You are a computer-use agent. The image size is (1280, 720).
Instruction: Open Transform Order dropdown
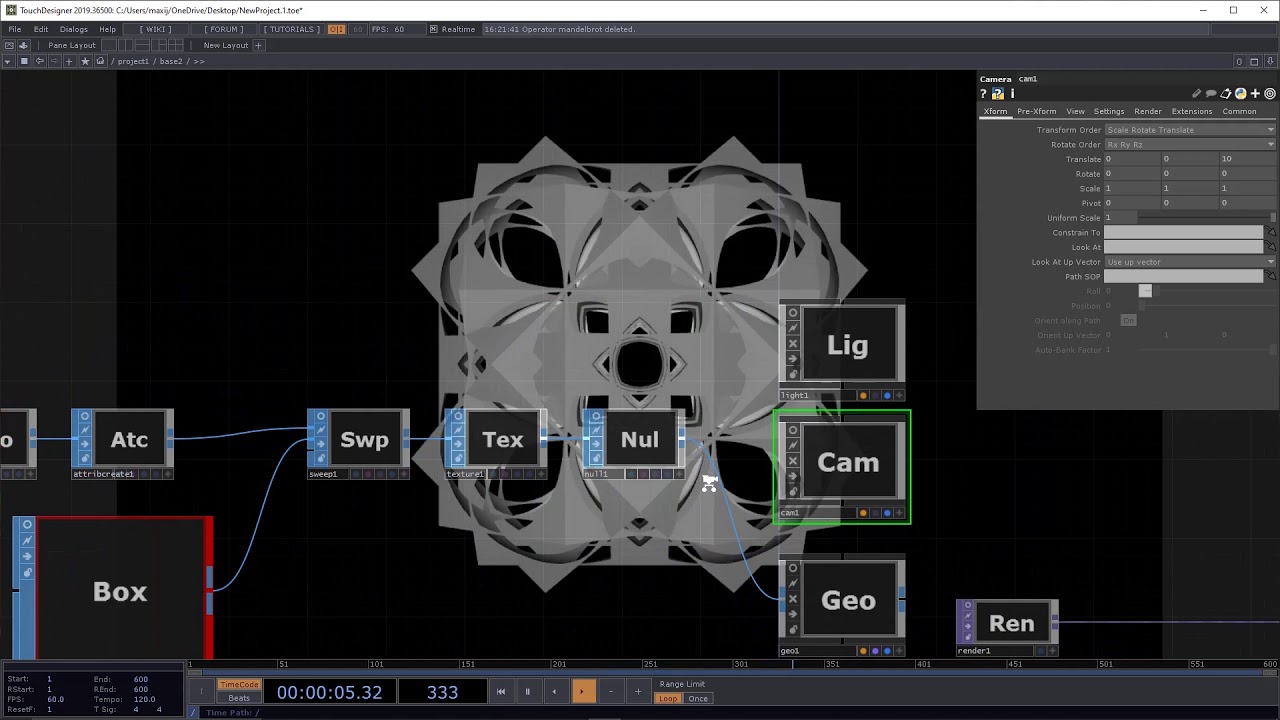tap(1190, 130)
